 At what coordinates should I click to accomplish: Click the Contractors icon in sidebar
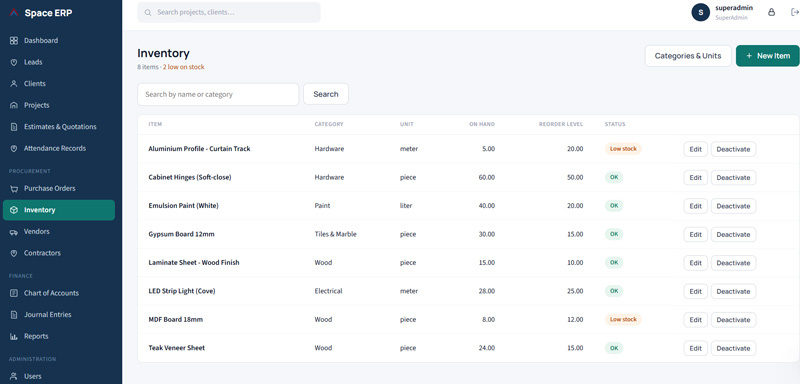(x=14, y=253)
